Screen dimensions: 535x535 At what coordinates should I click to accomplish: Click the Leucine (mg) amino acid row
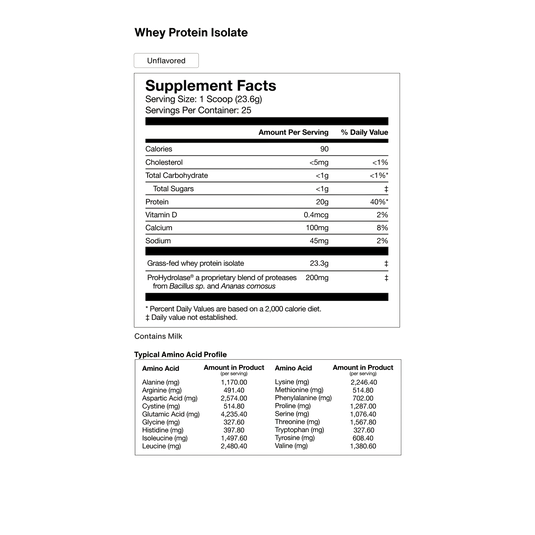point(194,446)
